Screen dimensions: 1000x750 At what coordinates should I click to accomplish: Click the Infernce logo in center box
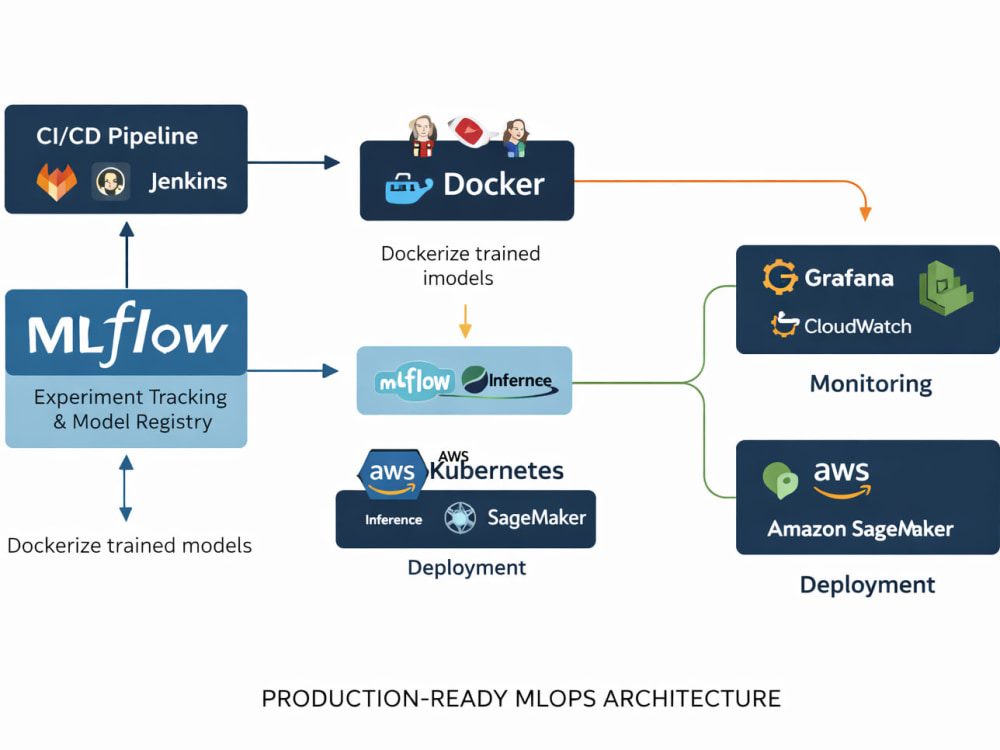[509, 381]
